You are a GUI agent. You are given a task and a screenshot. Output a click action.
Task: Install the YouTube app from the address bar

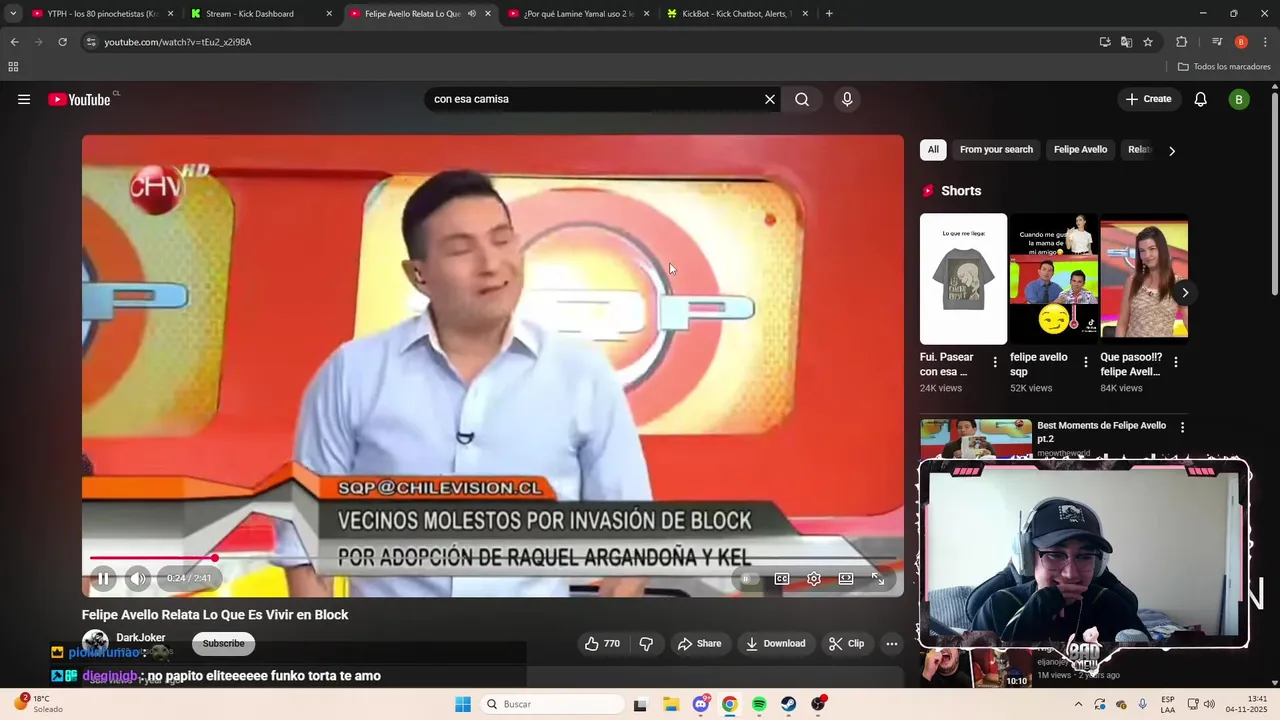point(1105,42)
